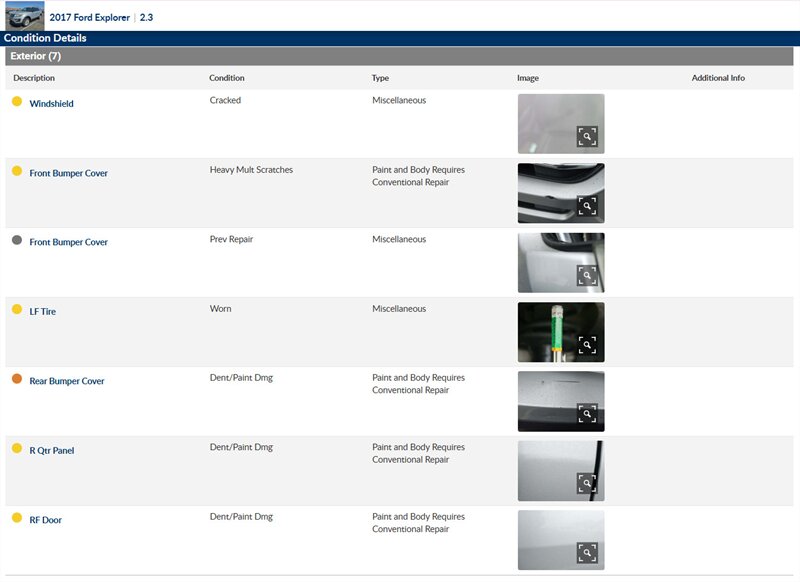
Task: Open the Rear Bumper Cover link
Action: [67, 381]
